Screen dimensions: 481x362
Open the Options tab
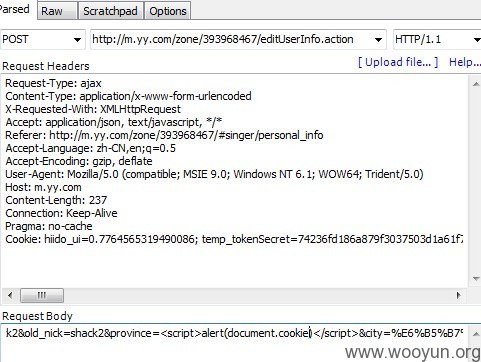[x=167, y=11]
